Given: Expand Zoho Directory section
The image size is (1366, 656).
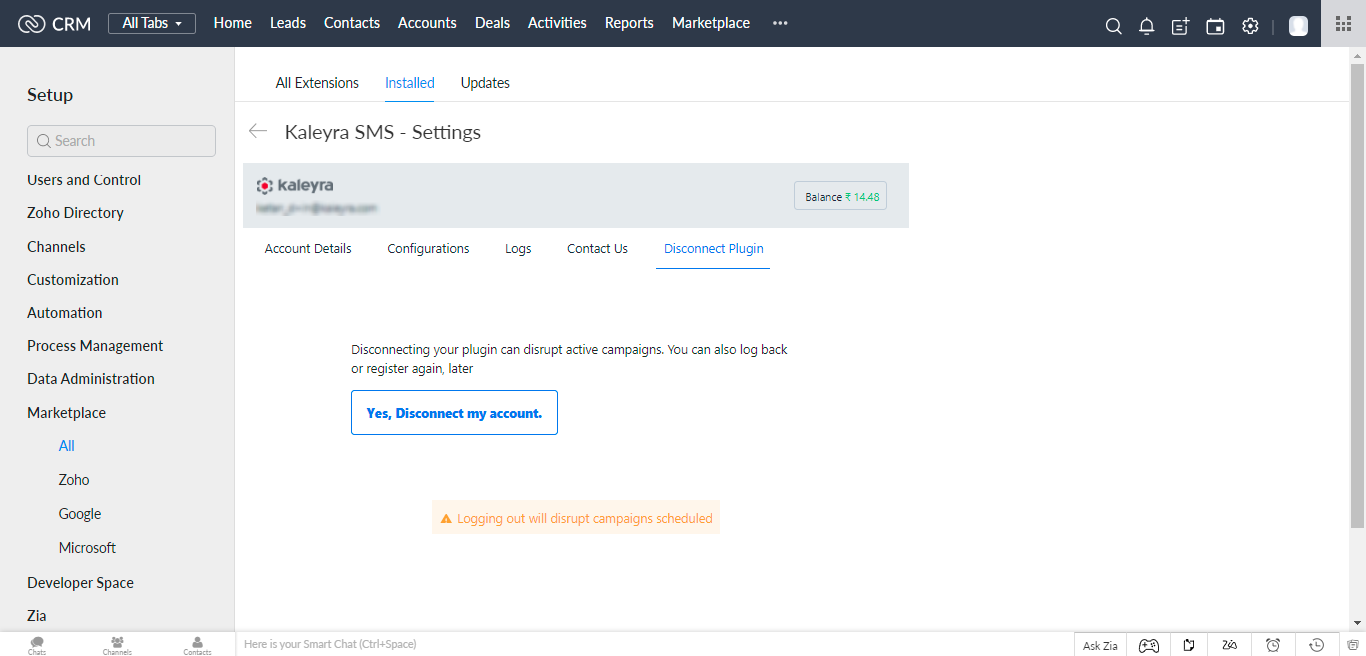Looking at the screenshot, I should [75, 213].
